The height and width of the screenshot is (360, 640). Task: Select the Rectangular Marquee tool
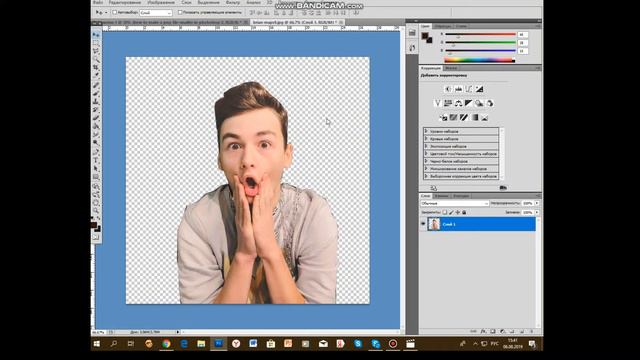[96, 43]
